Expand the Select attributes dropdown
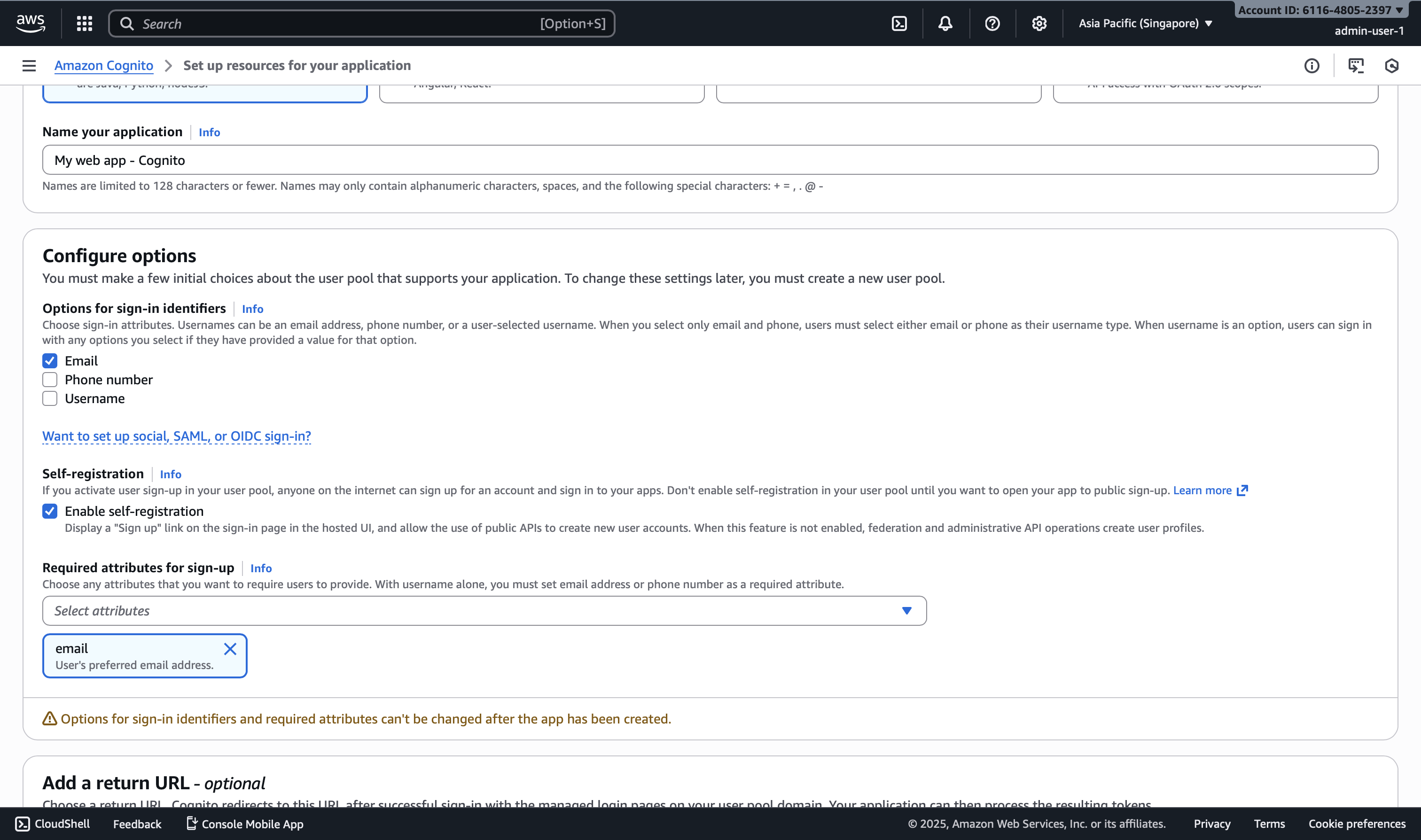This screenshot has height=840, width=1421. [484, 611]
